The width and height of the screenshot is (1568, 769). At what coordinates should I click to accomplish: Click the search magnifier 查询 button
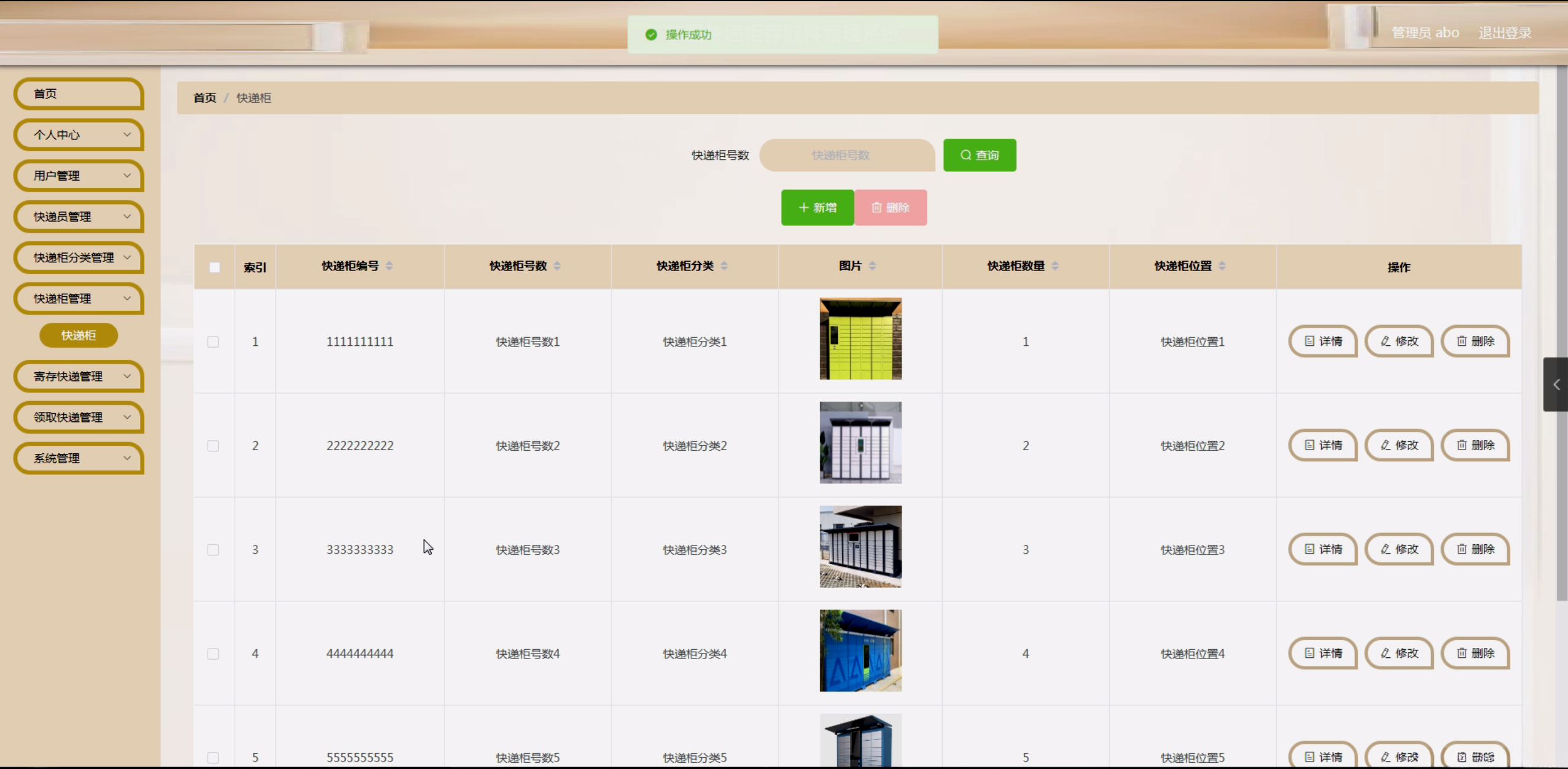[979, 155]
